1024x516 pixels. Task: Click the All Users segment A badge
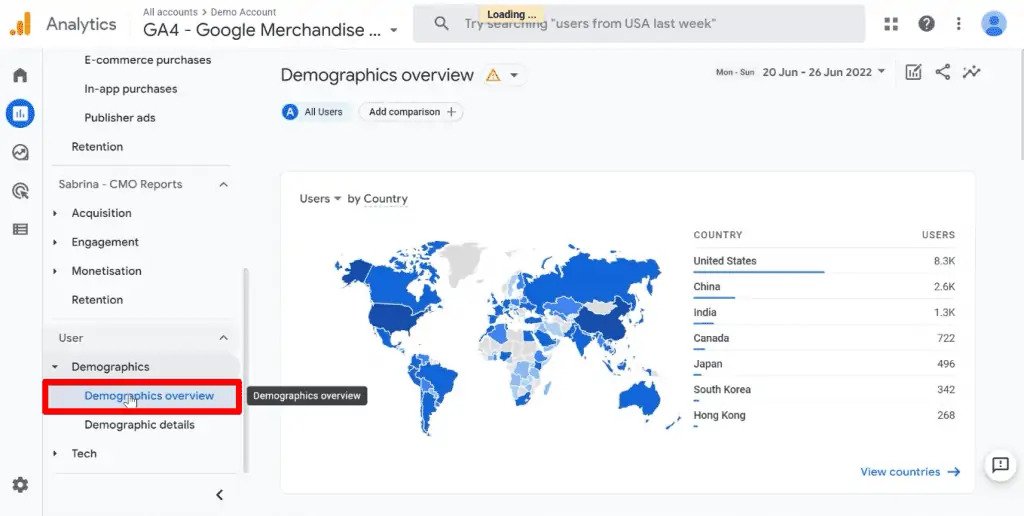[x=289, y=112]
